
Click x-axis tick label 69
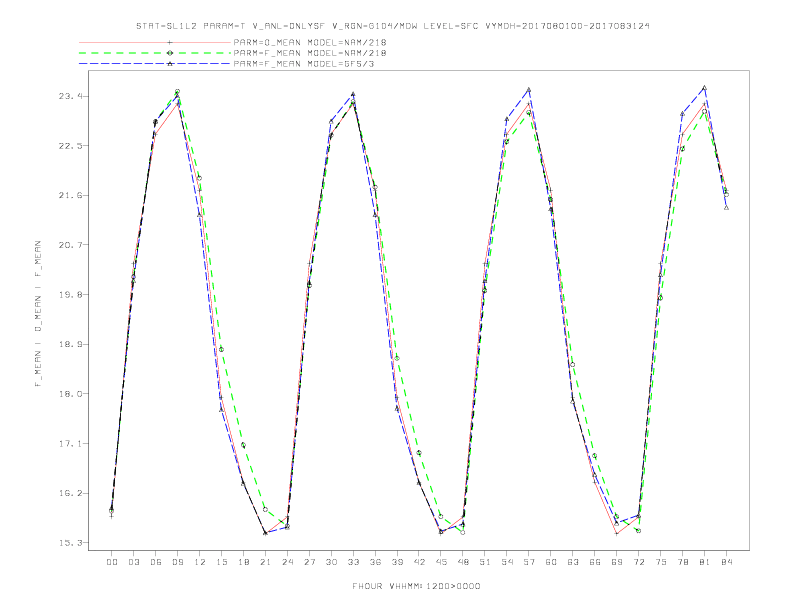pyautogui.click(x=617, y=562)
